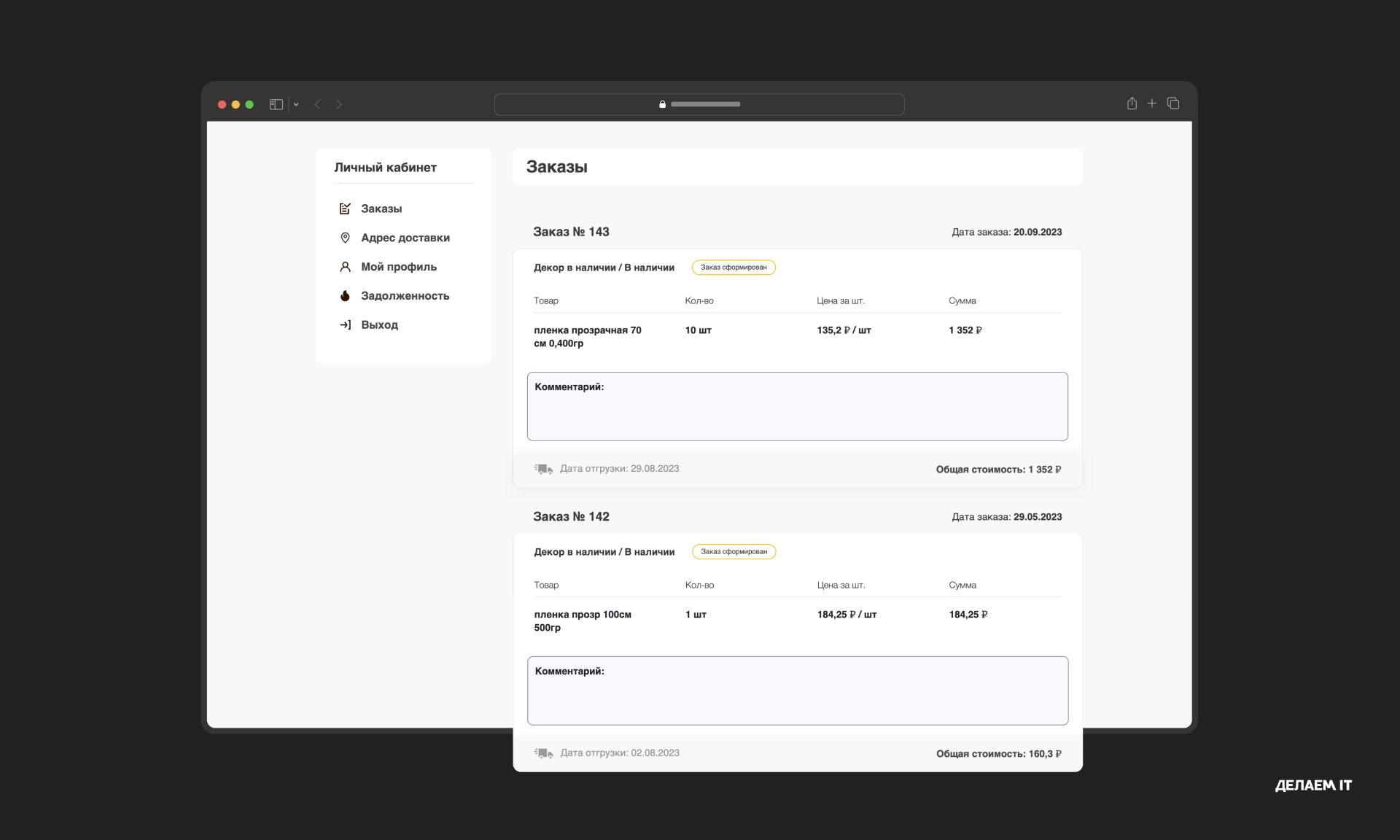The width and height of the screenshot is (1400, 840).
Task: Click the Заказ сформирован badge on order 142
Action: click(x=734, y=552)
